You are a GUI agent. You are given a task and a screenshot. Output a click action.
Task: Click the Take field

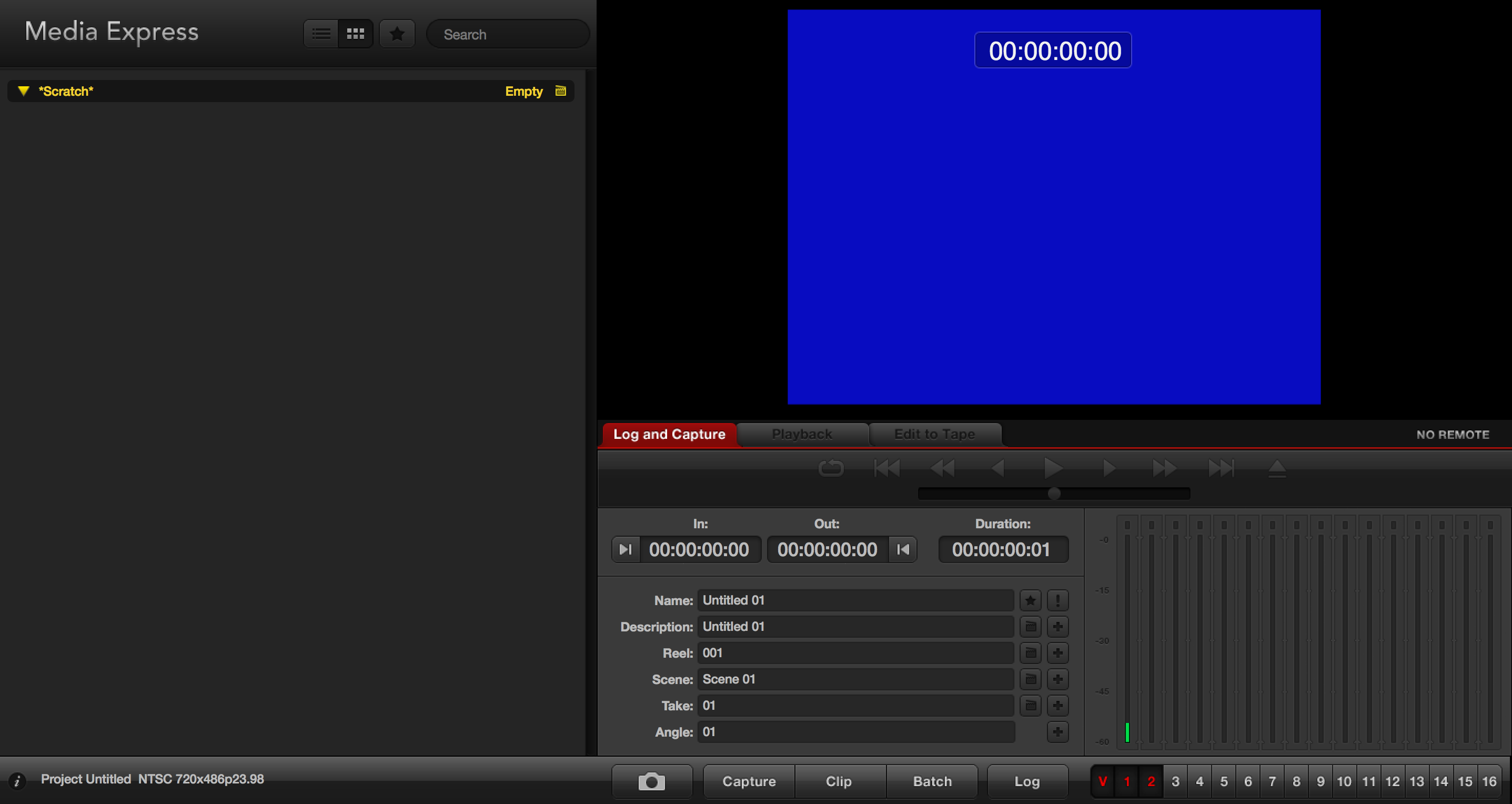[x=855, y=706]
